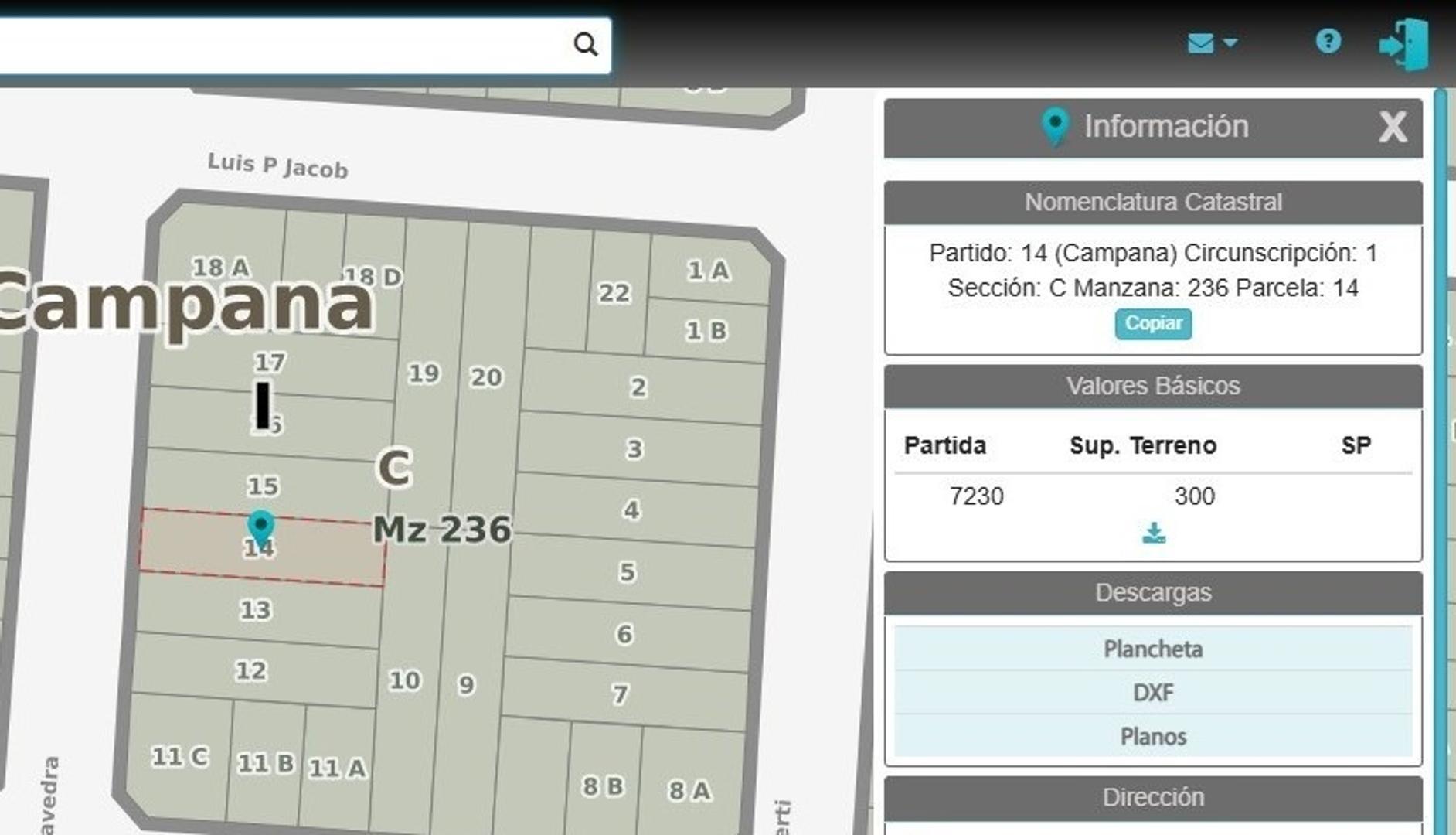The height and width of the screenshot is (835, 1456).
Task: Download the Plancheta document
Action: (1152, 649)
